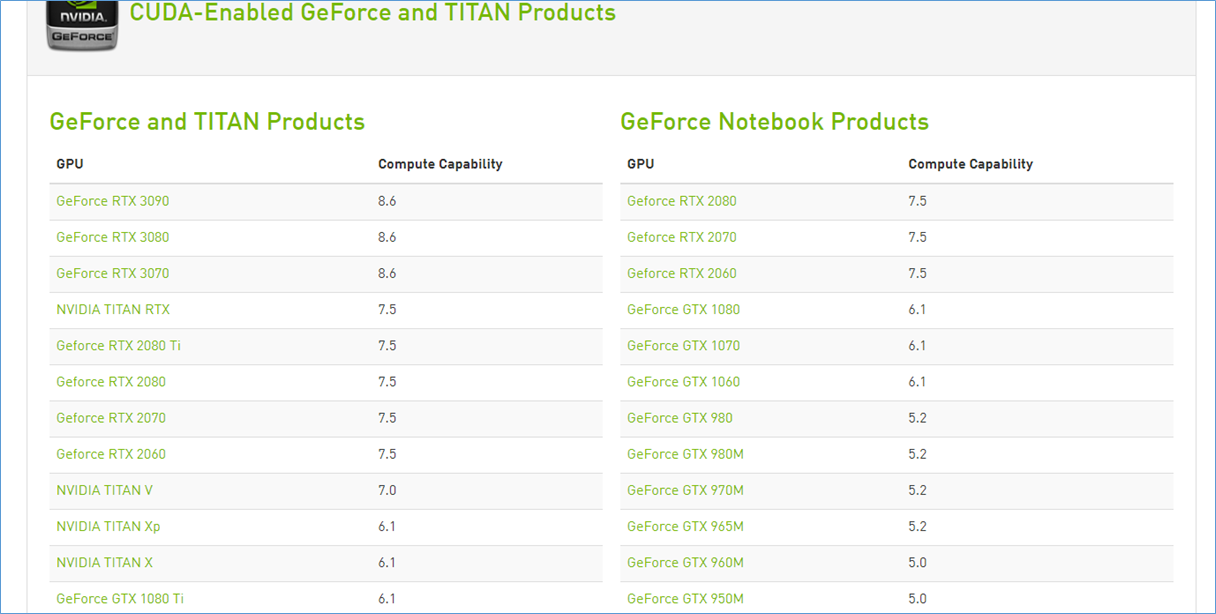Viewport: 1216px width, 614px height.
Task: Click the 6.1 value in the GTX 1060 row
Action: (x=917, y=381)
